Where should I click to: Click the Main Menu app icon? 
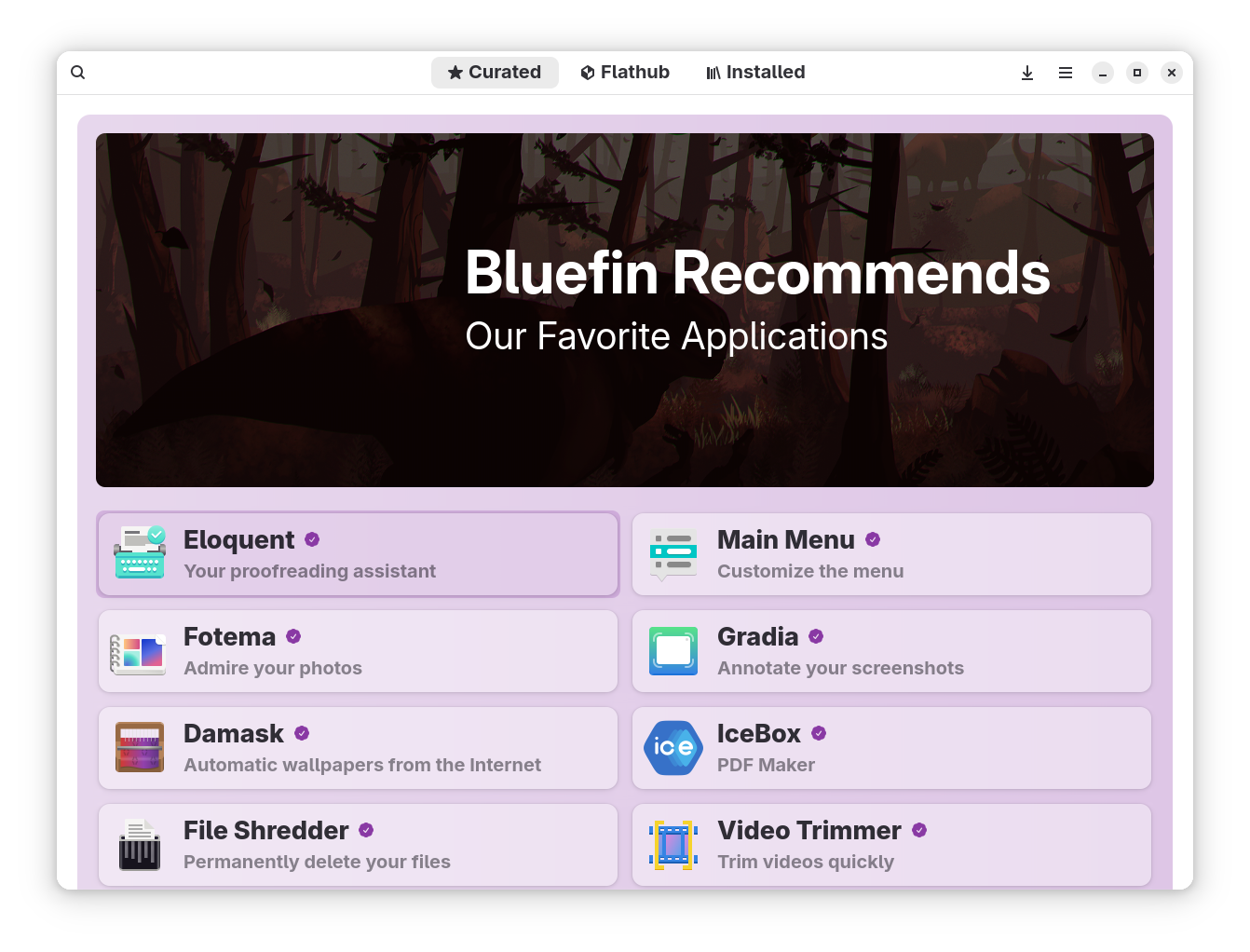(x=673, y=555)
